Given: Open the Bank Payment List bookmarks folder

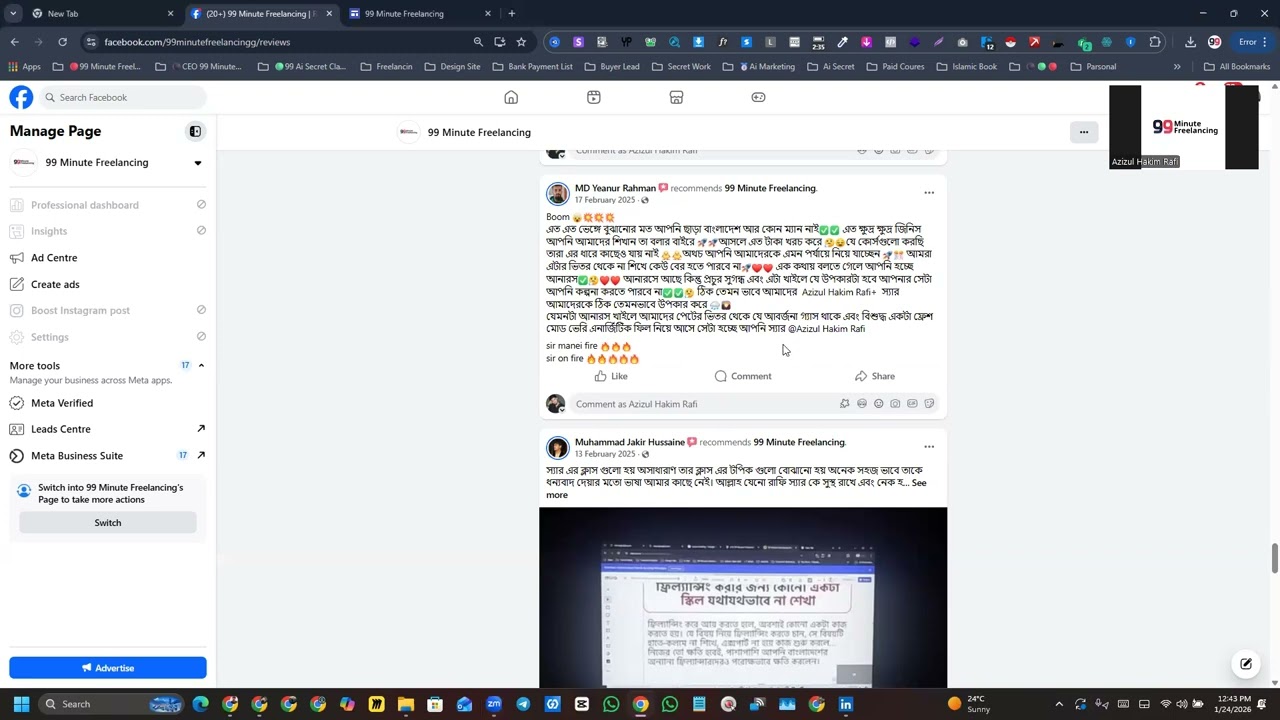Looking at the screenshot, I should (531, 67).
